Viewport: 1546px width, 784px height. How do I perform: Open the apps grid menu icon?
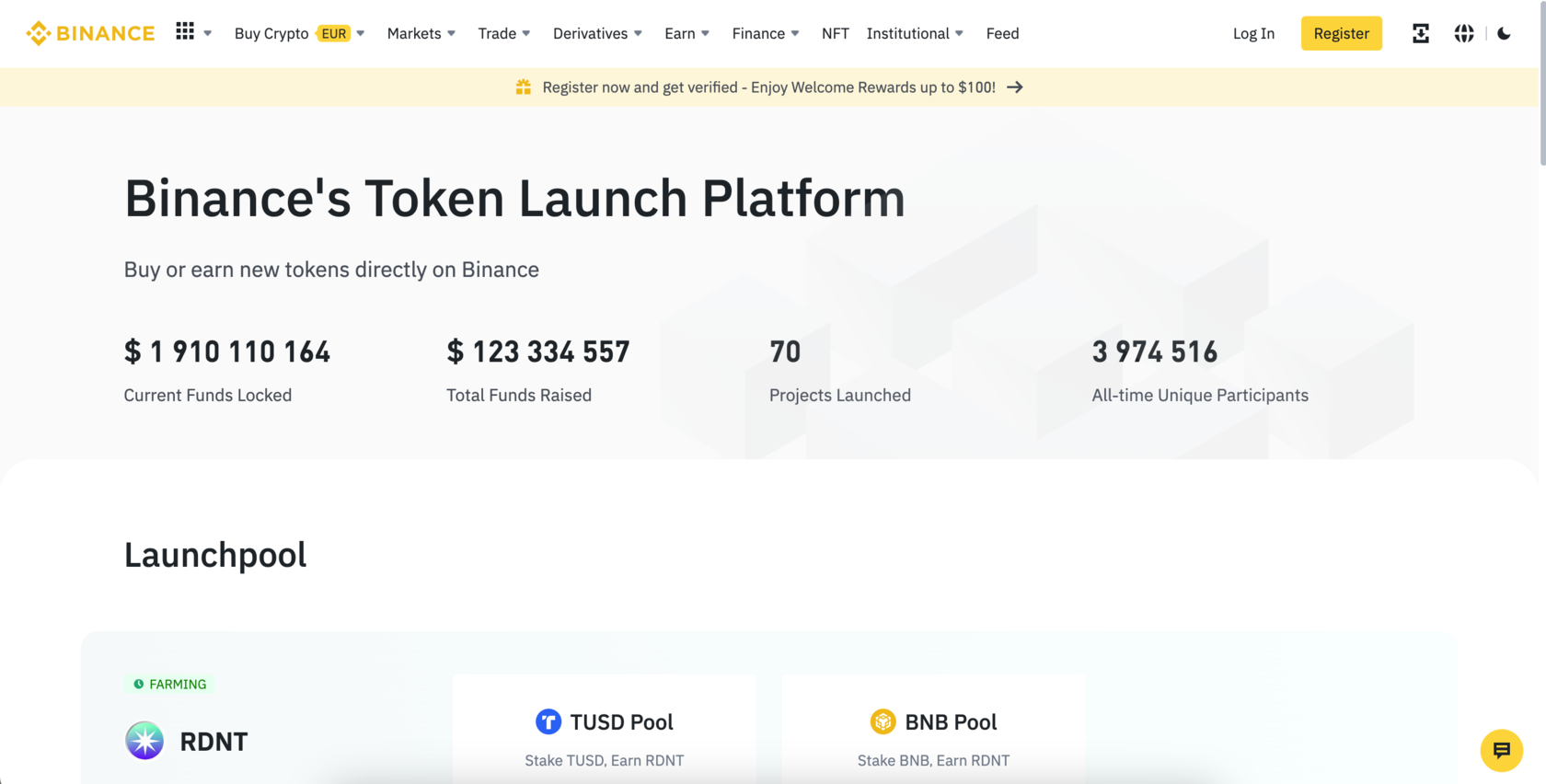(185, 31)
